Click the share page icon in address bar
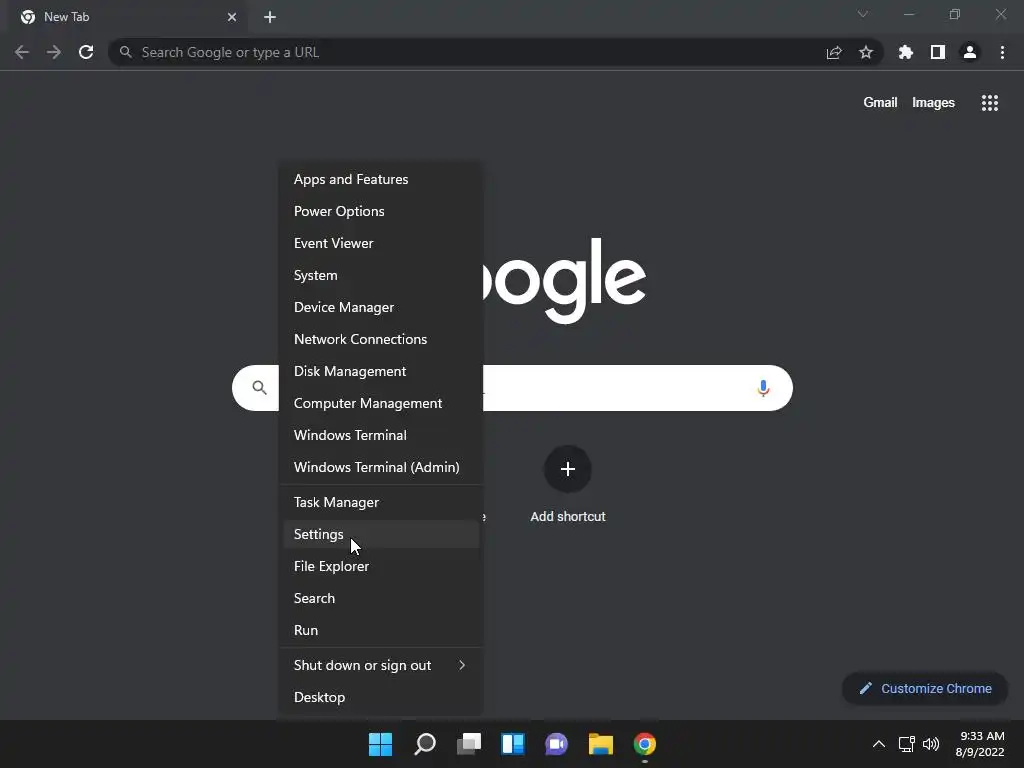Viewport: 1024px width, 768px height. pyautogui.click(x=834, y=52)
